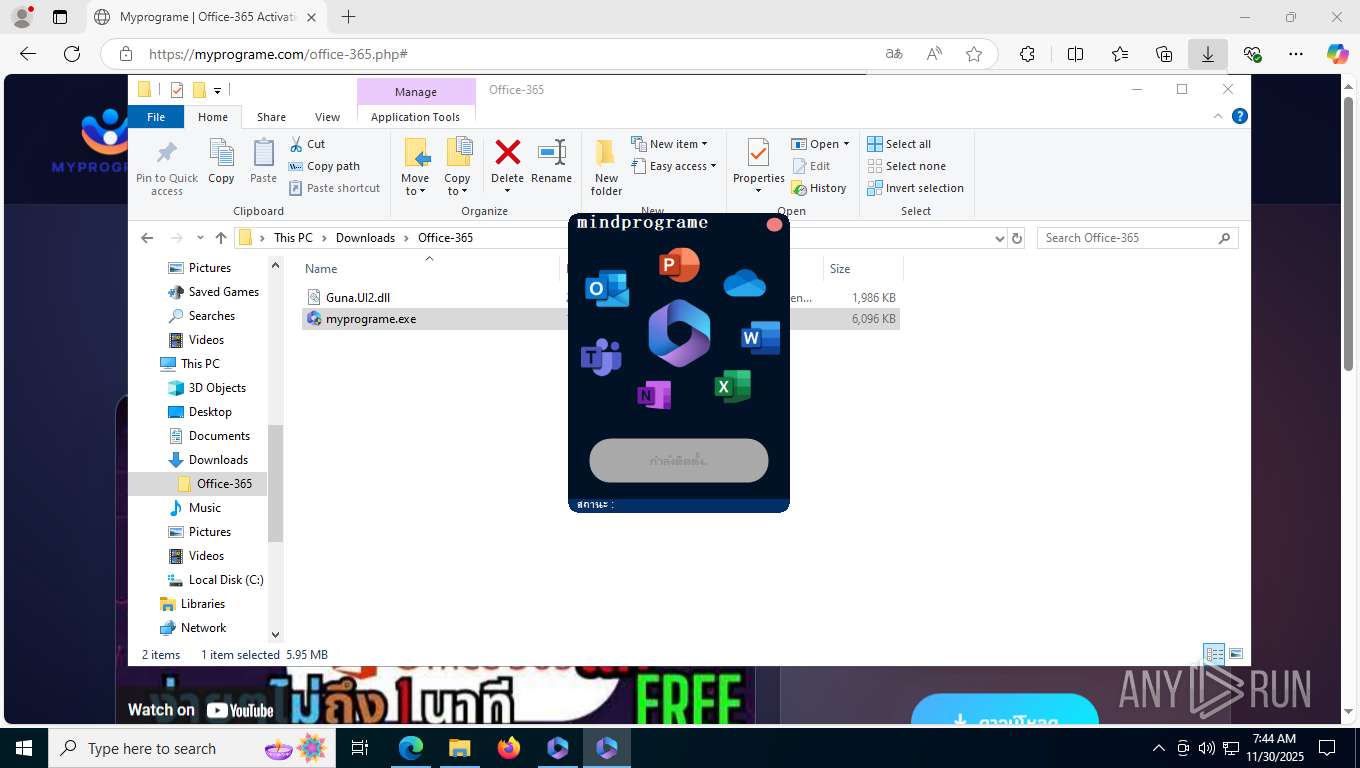The height and width of the screenshot is (768, 1360).
Task: Go up one folder level
Action: pos(221,238)
